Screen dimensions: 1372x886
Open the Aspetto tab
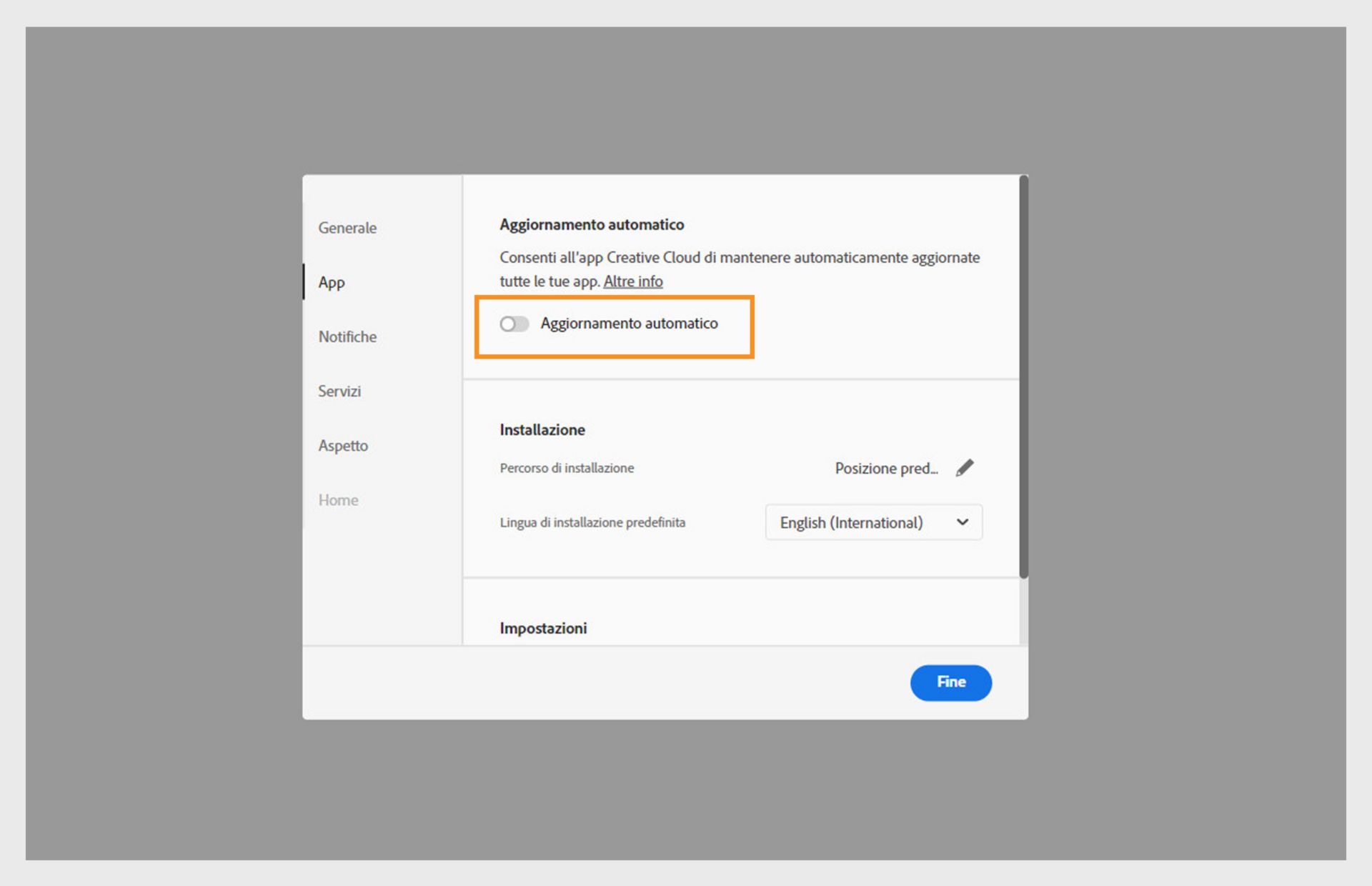pyautogui.click(x=343, y=445)
